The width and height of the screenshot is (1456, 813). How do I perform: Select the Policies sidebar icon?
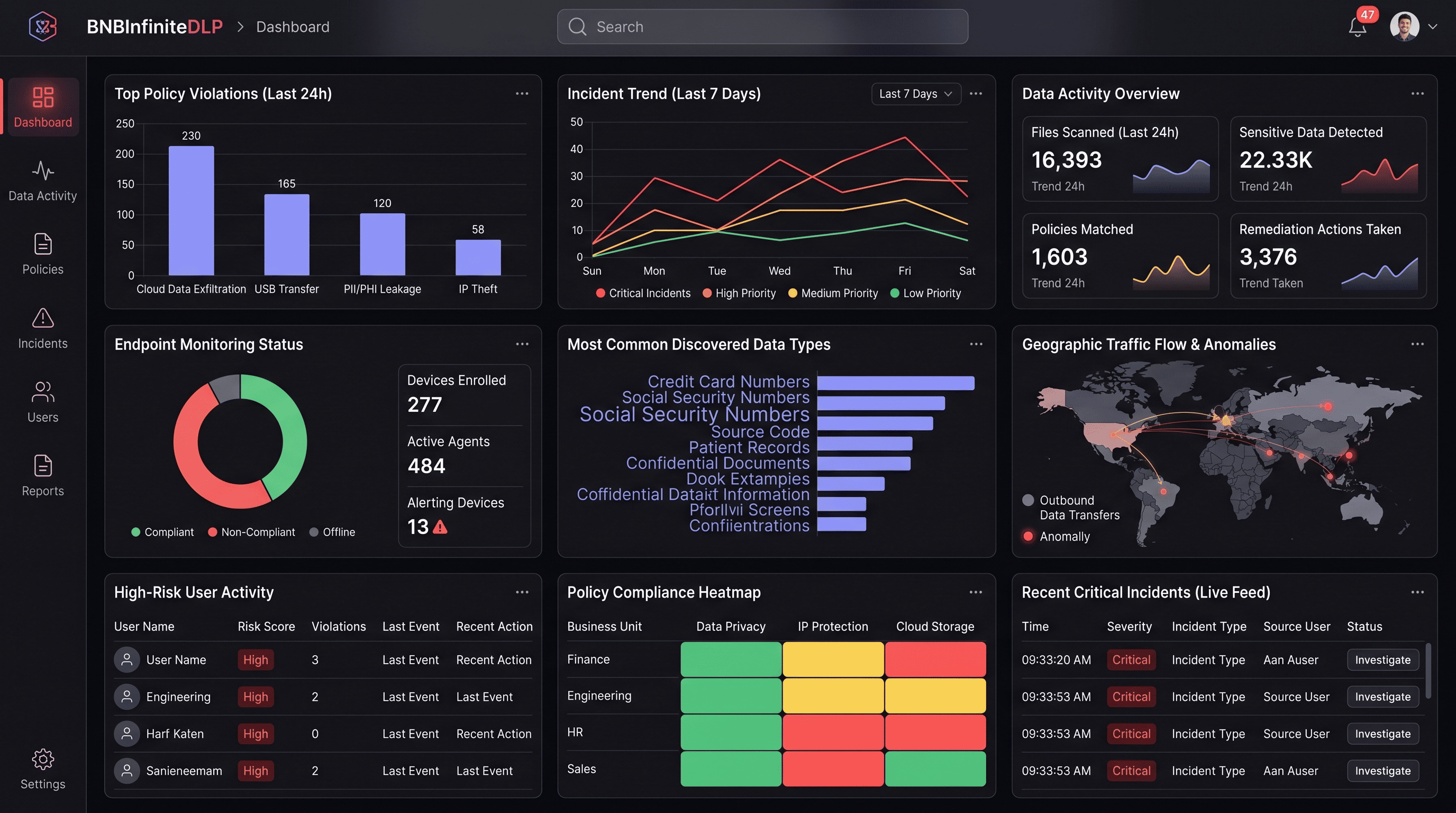[x=42, y=254]
